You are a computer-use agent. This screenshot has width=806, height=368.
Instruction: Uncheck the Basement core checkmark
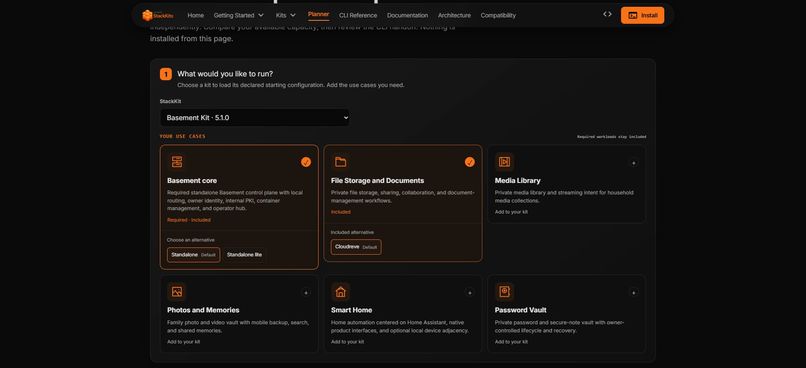pyautogui.click(x=306, y=162)
